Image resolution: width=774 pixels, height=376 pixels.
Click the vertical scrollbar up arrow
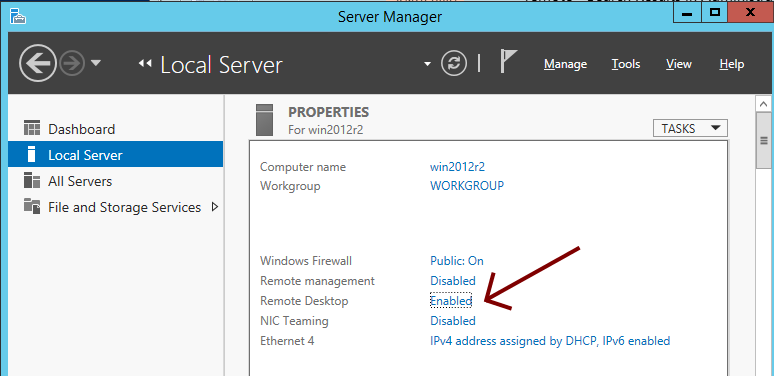pos(764,104)
